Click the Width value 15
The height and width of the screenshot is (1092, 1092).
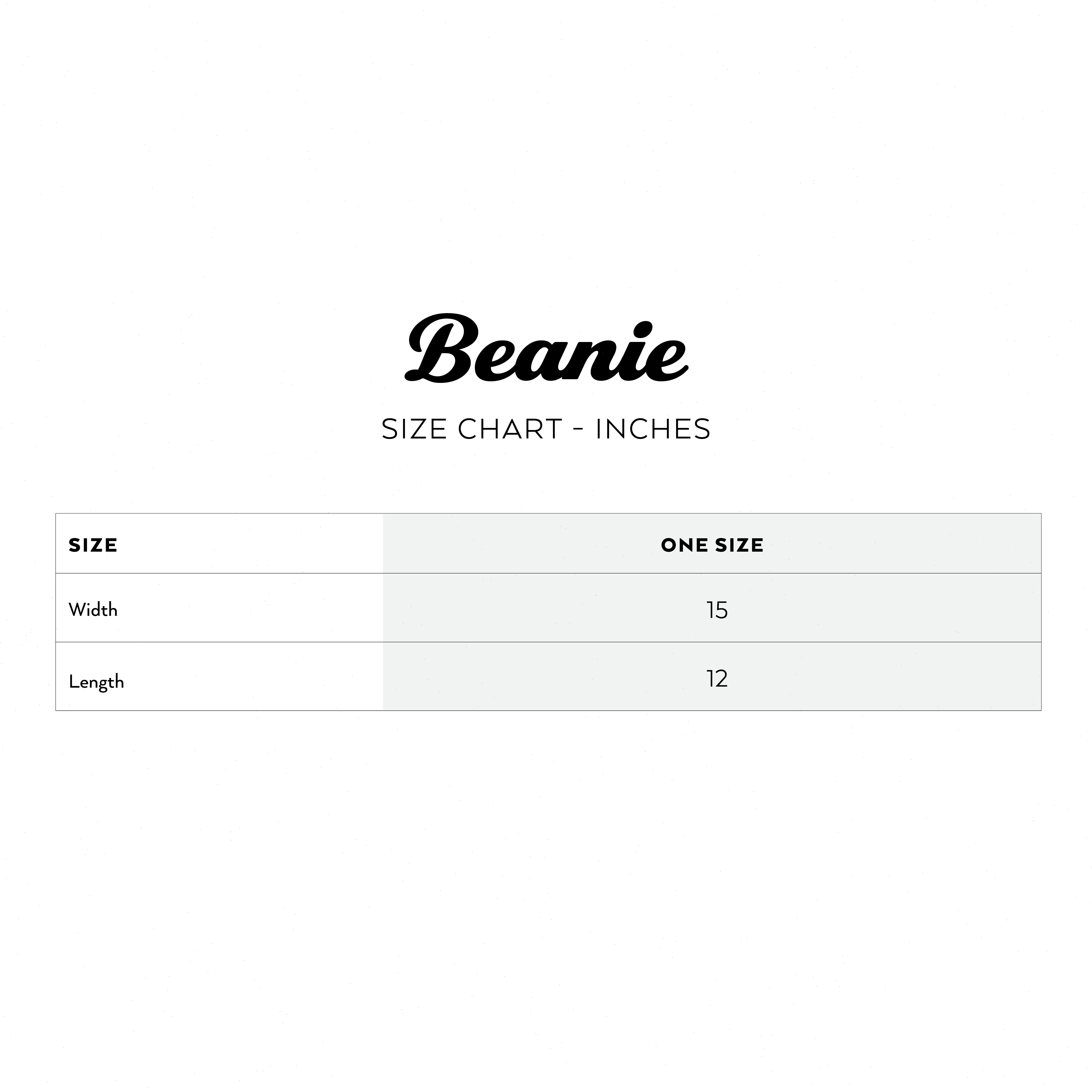click(x=717, y=610)
